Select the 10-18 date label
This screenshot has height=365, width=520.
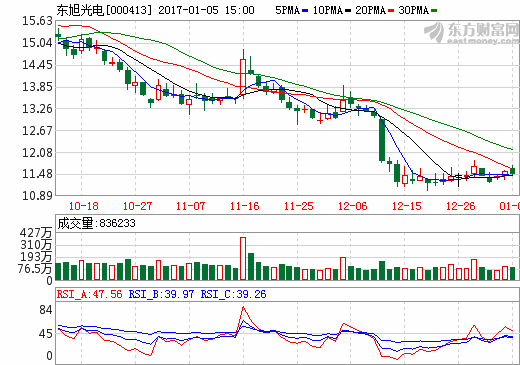84,206
